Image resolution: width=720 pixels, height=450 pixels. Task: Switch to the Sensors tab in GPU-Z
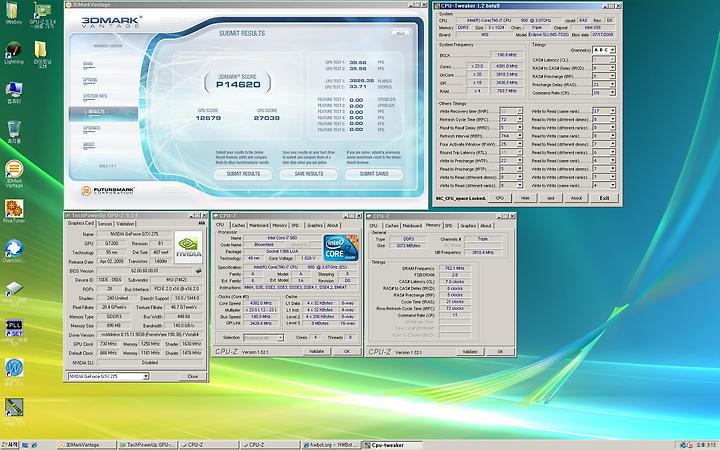105,224
